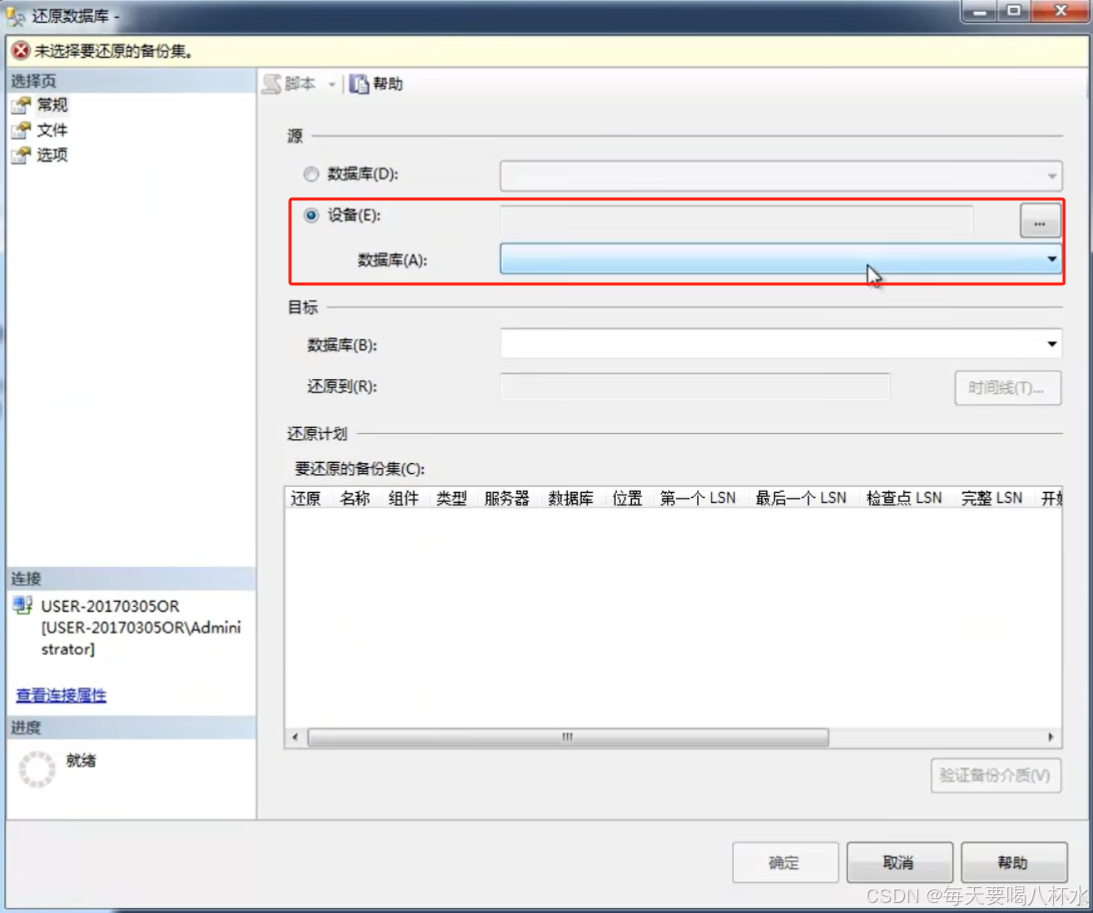This screenshot has height=913, width=1093.
Task: Click the General (常规) page icon
Action: [x=21, y=105]
